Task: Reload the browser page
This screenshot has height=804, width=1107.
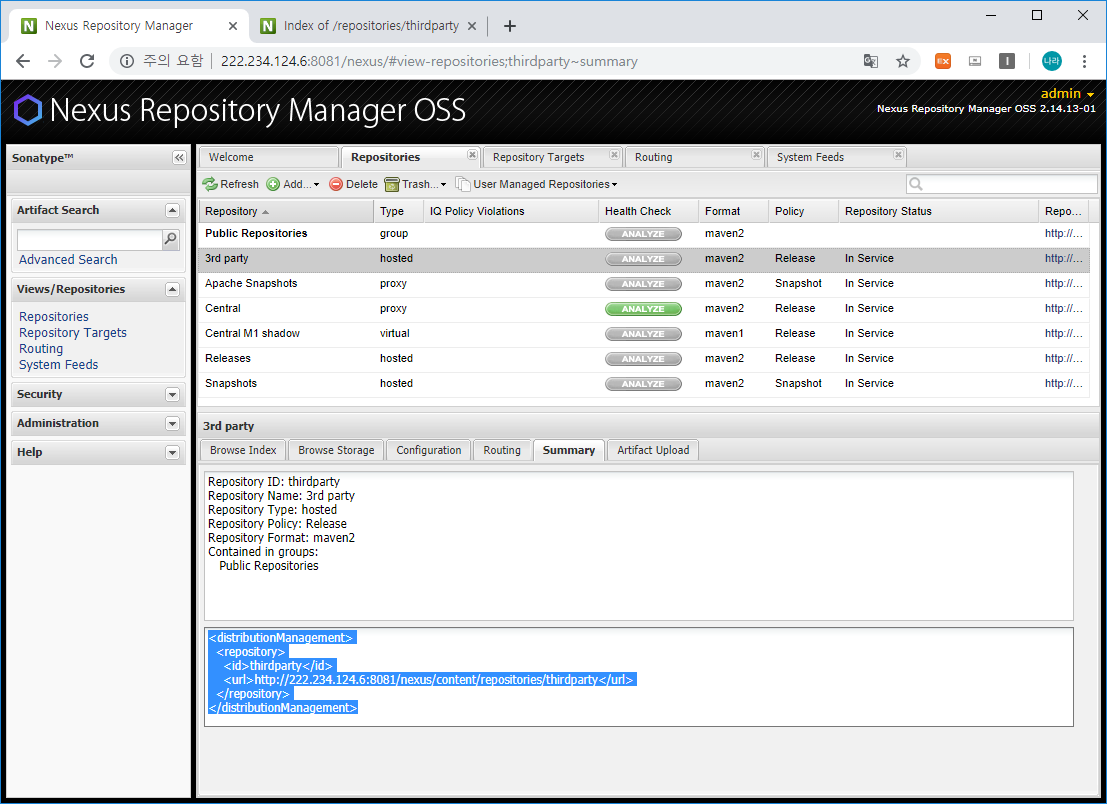Action: (x=87, y=61)
